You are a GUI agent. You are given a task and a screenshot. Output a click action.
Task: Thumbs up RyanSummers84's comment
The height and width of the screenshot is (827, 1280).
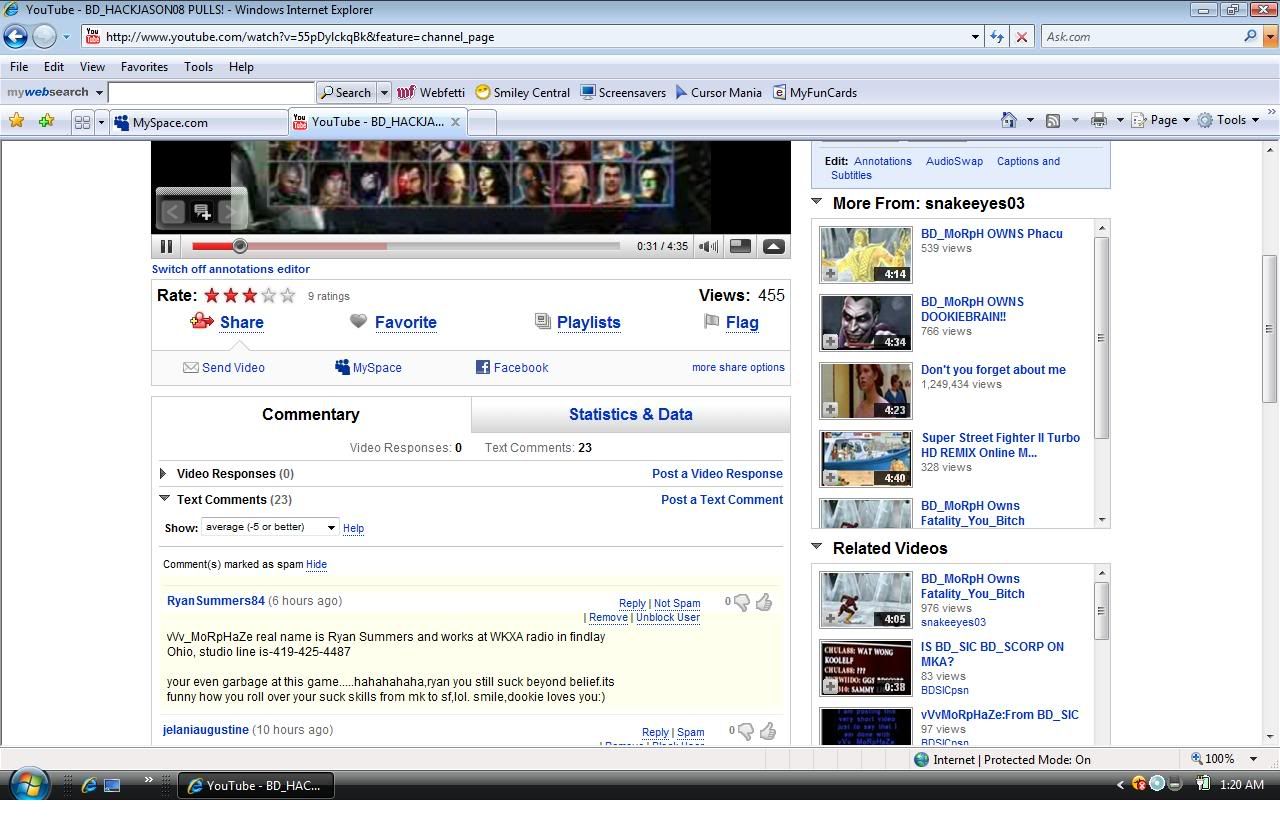pyautogui.click(x=764, y=602)
